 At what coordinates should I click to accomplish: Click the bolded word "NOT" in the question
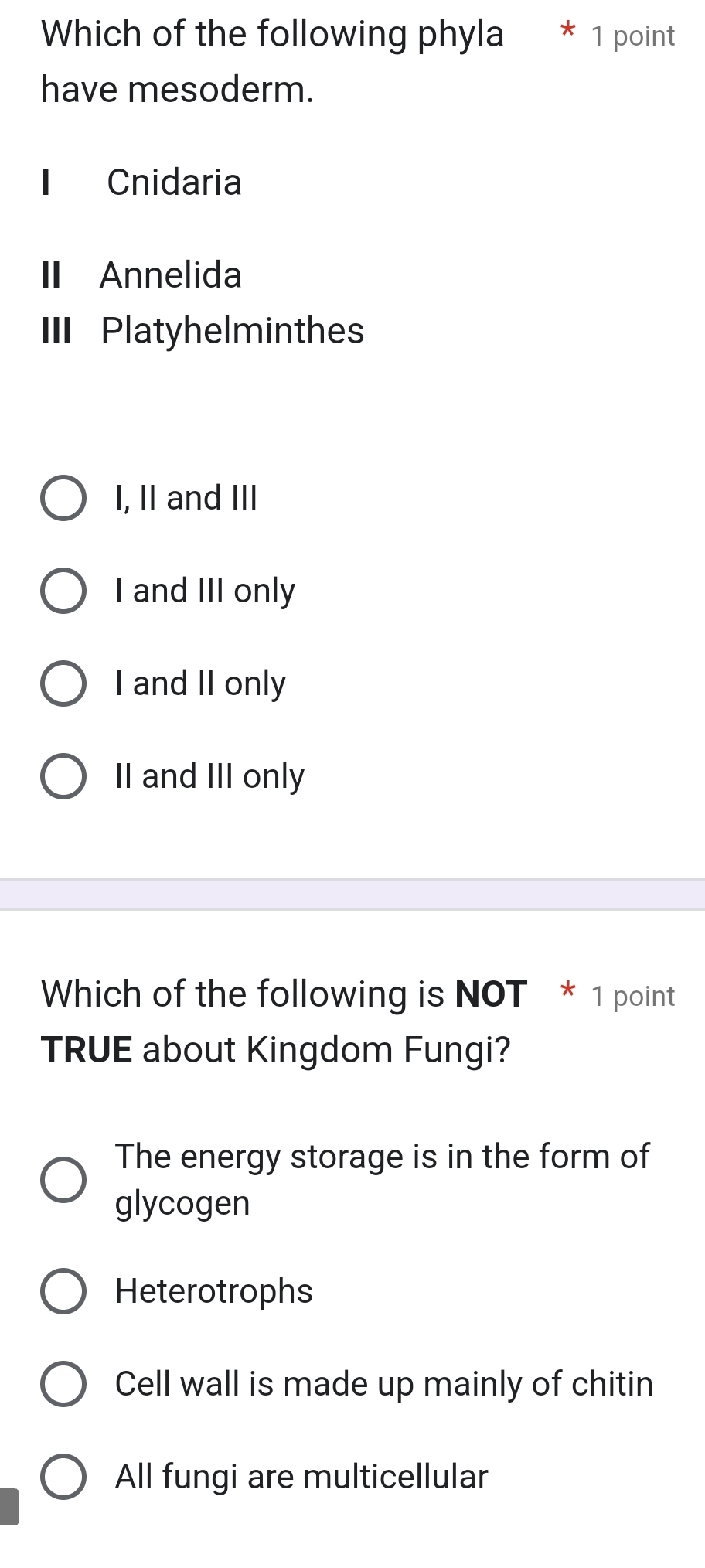tap(492, 994)
